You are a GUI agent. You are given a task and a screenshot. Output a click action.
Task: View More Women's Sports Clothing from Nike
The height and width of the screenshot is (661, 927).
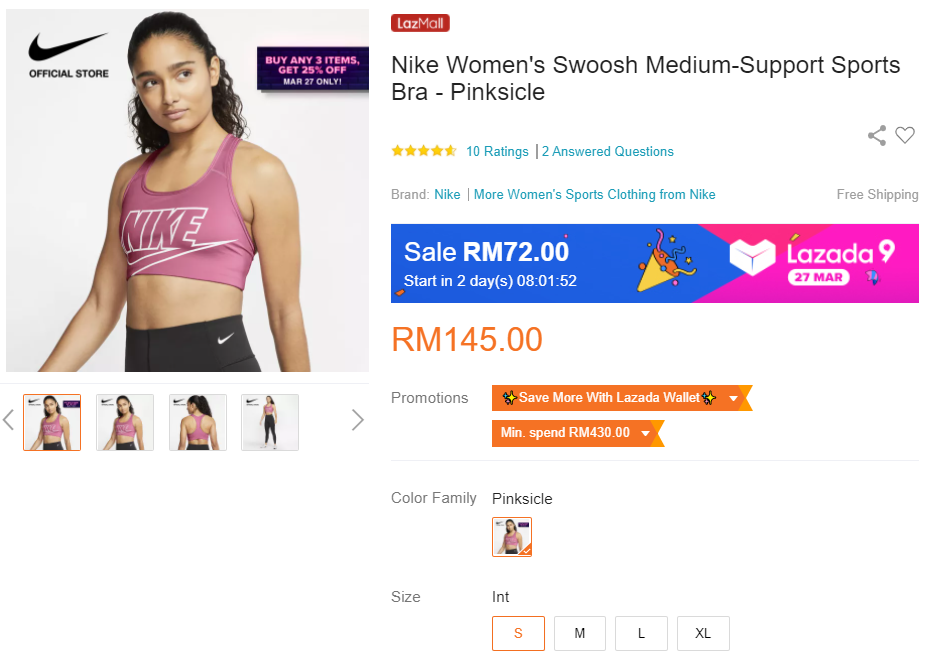595,195
